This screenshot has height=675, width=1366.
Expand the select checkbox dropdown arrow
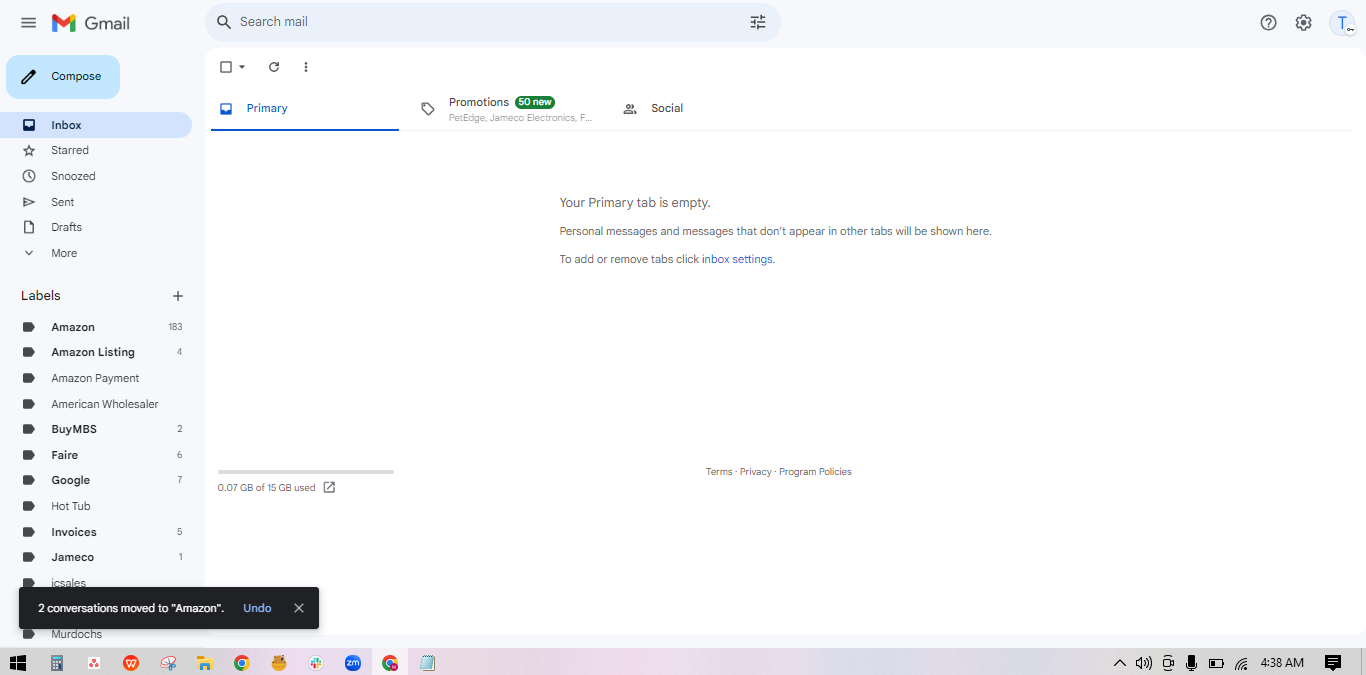(x=242, y=67)
